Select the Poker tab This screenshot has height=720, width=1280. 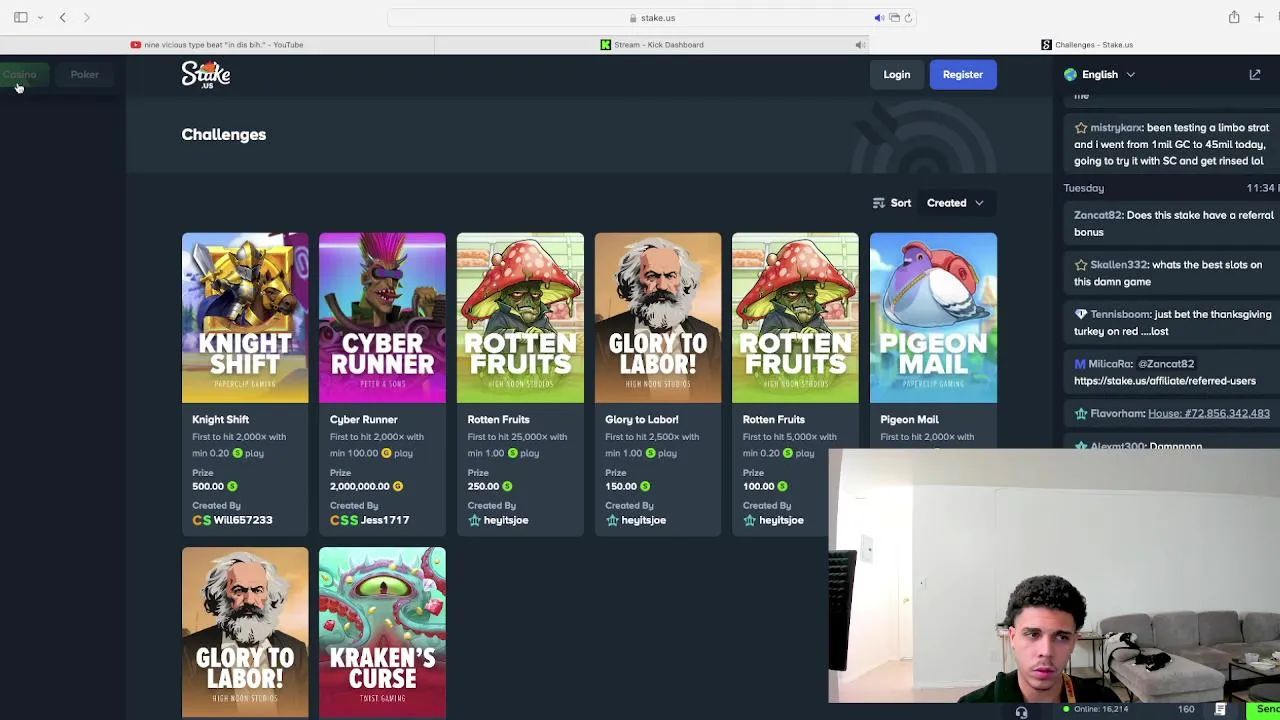84,74
